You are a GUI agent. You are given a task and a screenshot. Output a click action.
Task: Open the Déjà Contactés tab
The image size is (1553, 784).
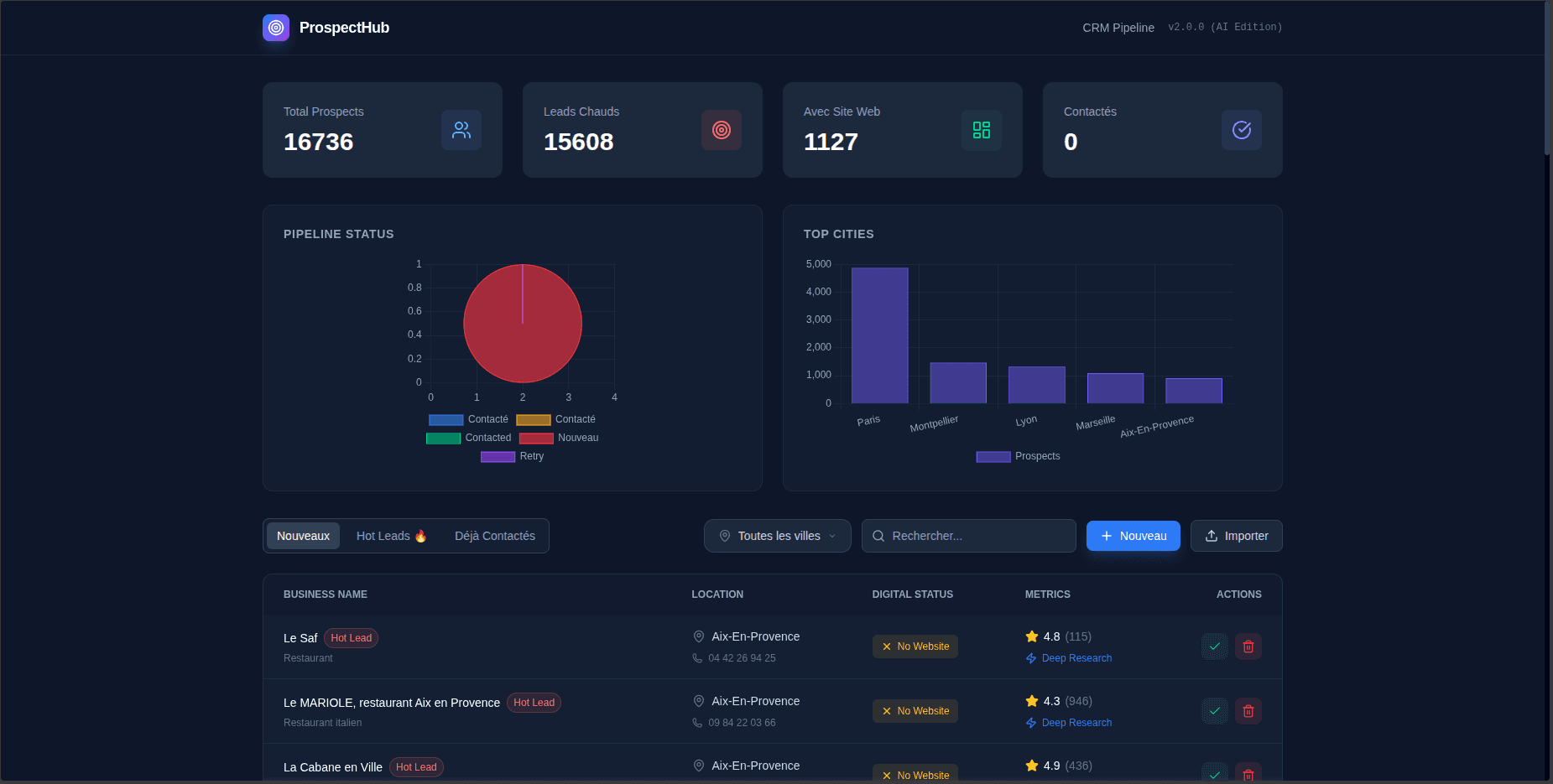494,535
